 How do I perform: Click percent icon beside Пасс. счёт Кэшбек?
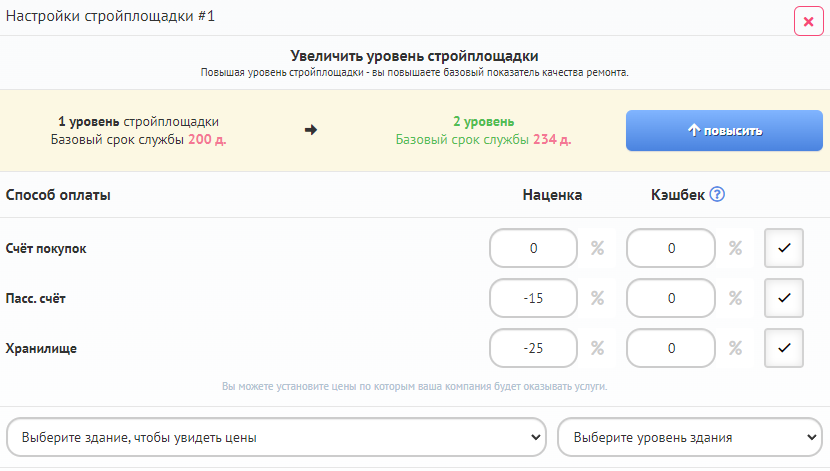coord(735,298)
